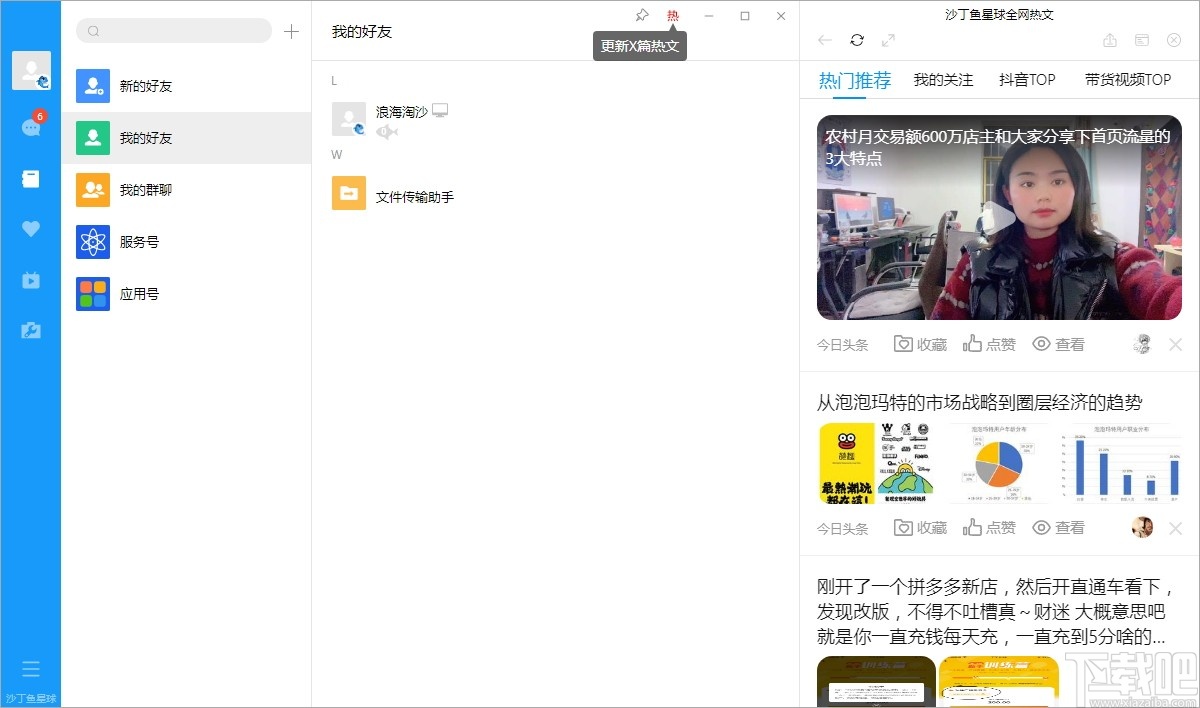Expand the hot articles panel to full view
The width and height of the screenshot is (1200, 708).
coord(887,40)
